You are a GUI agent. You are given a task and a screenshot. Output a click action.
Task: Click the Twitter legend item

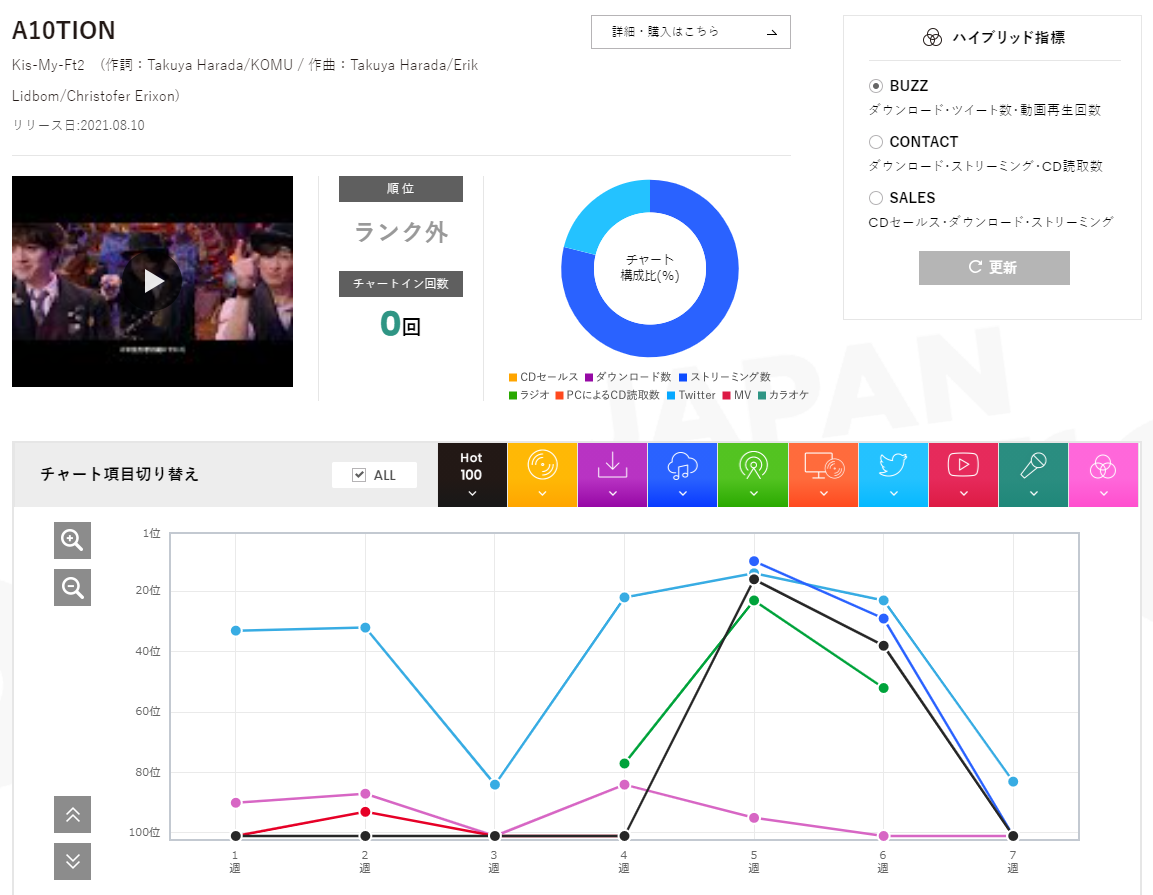691,396
